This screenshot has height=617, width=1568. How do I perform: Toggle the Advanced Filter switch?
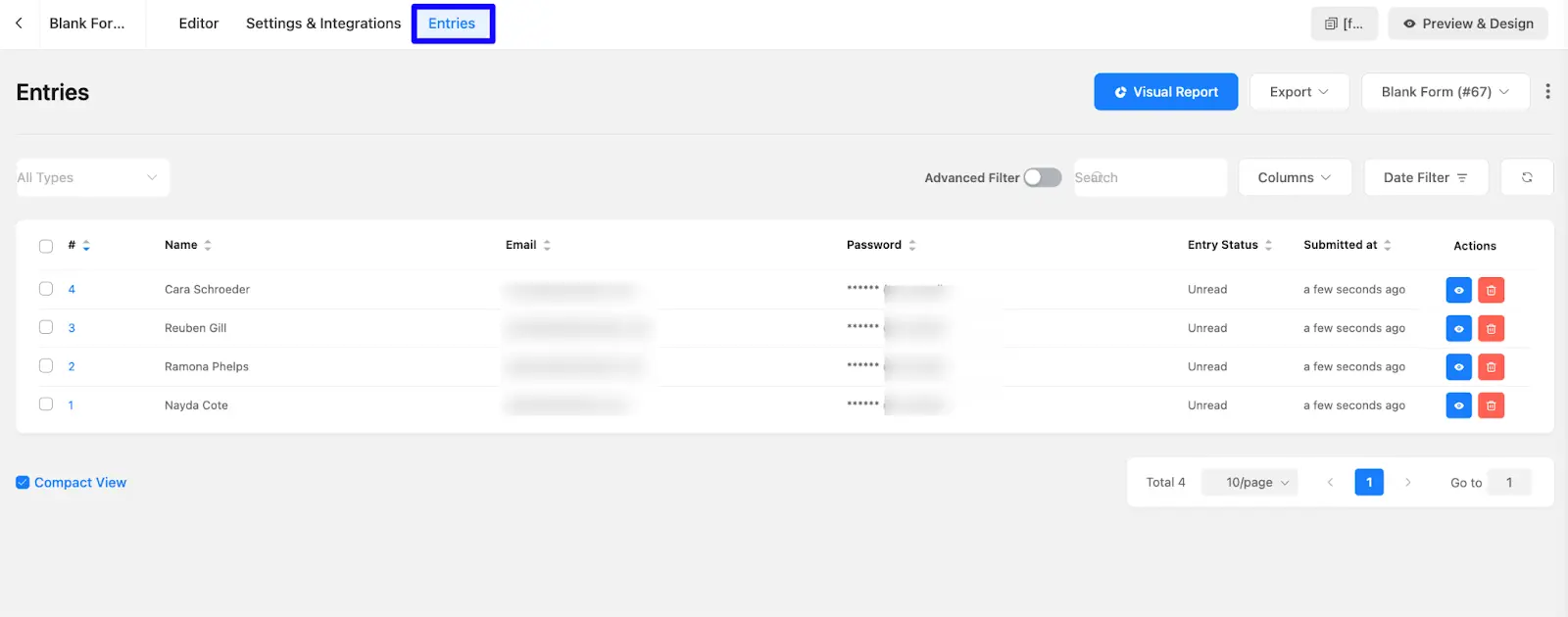(1042, 177)
